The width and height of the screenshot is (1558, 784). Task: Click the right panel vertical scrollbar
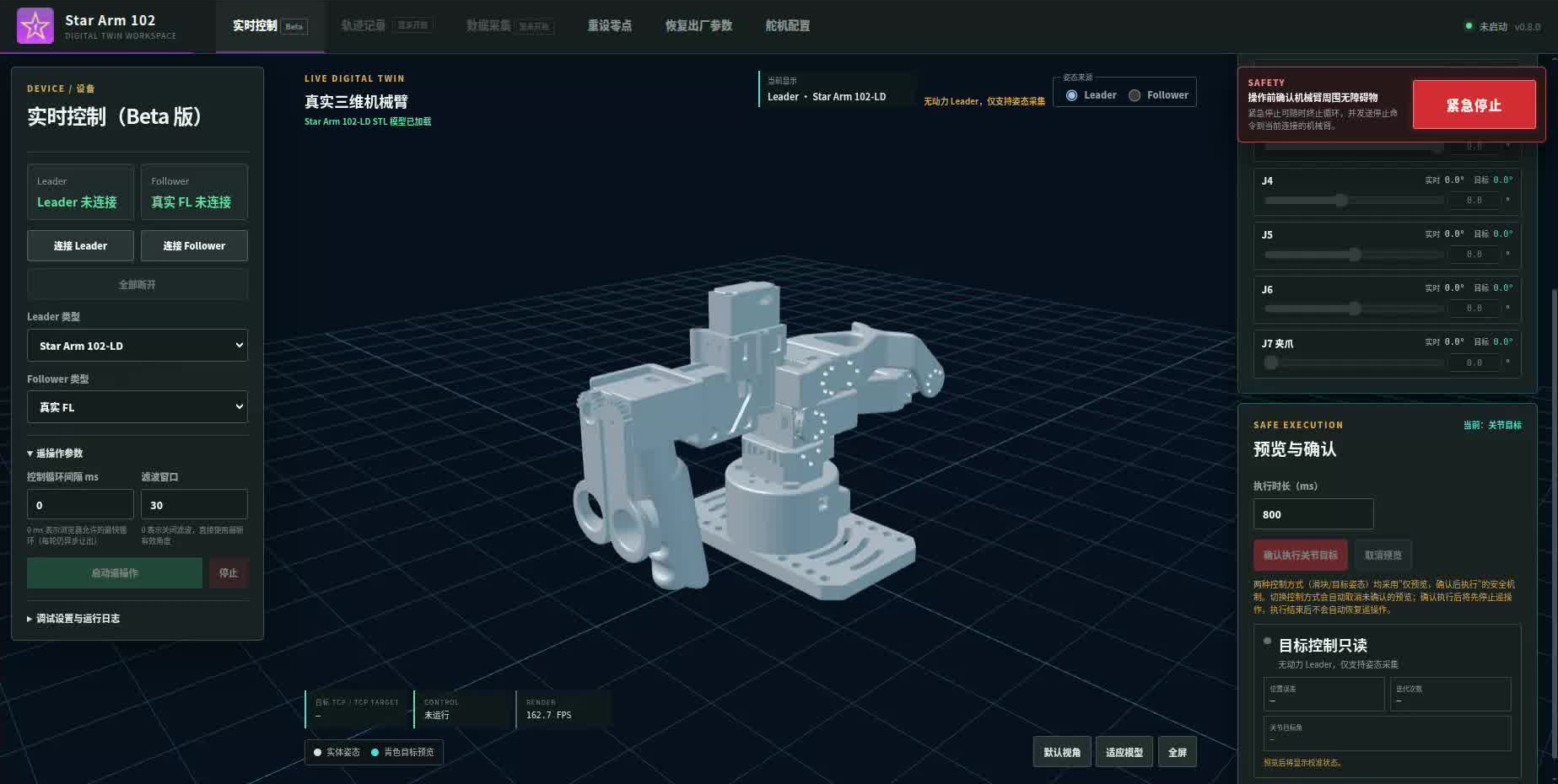tap(1554, 523)
